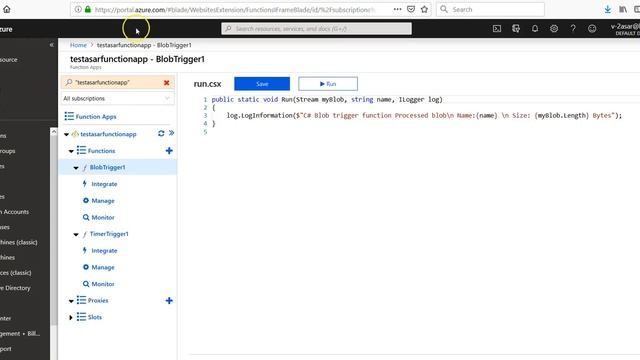Open the Function Apps link

coord(96,117)
